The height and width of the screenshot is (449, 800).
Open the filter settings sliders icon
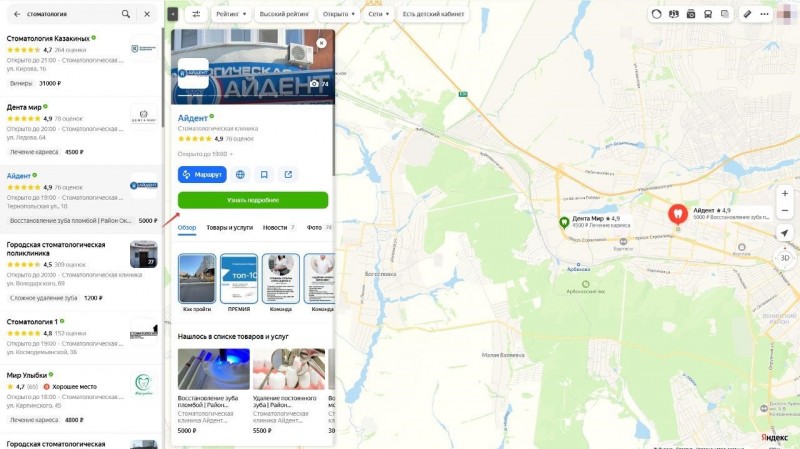coord(196,14)
